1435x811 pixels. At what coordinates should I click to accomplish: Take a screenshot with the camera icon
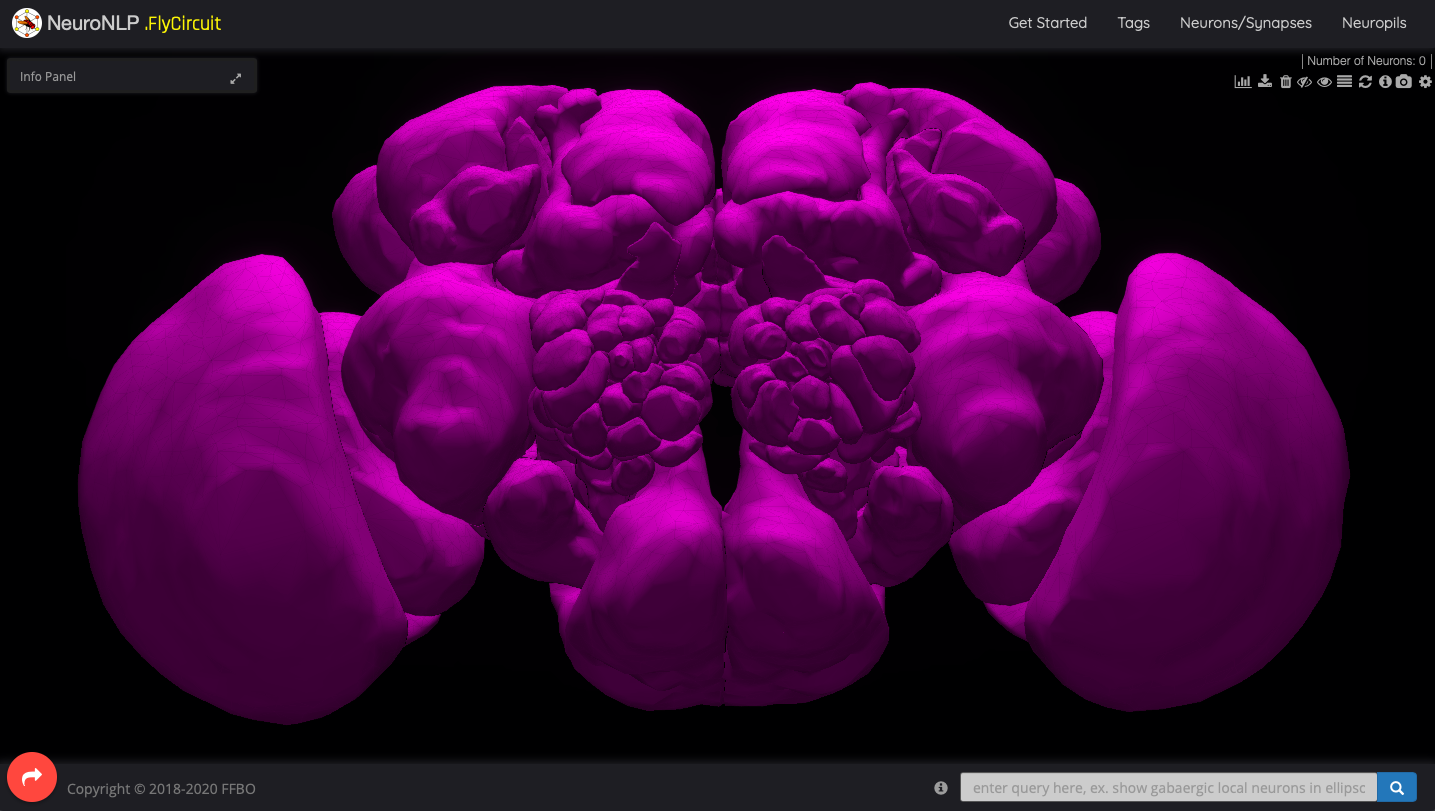pyautogui.click(x=1404, y=81)
